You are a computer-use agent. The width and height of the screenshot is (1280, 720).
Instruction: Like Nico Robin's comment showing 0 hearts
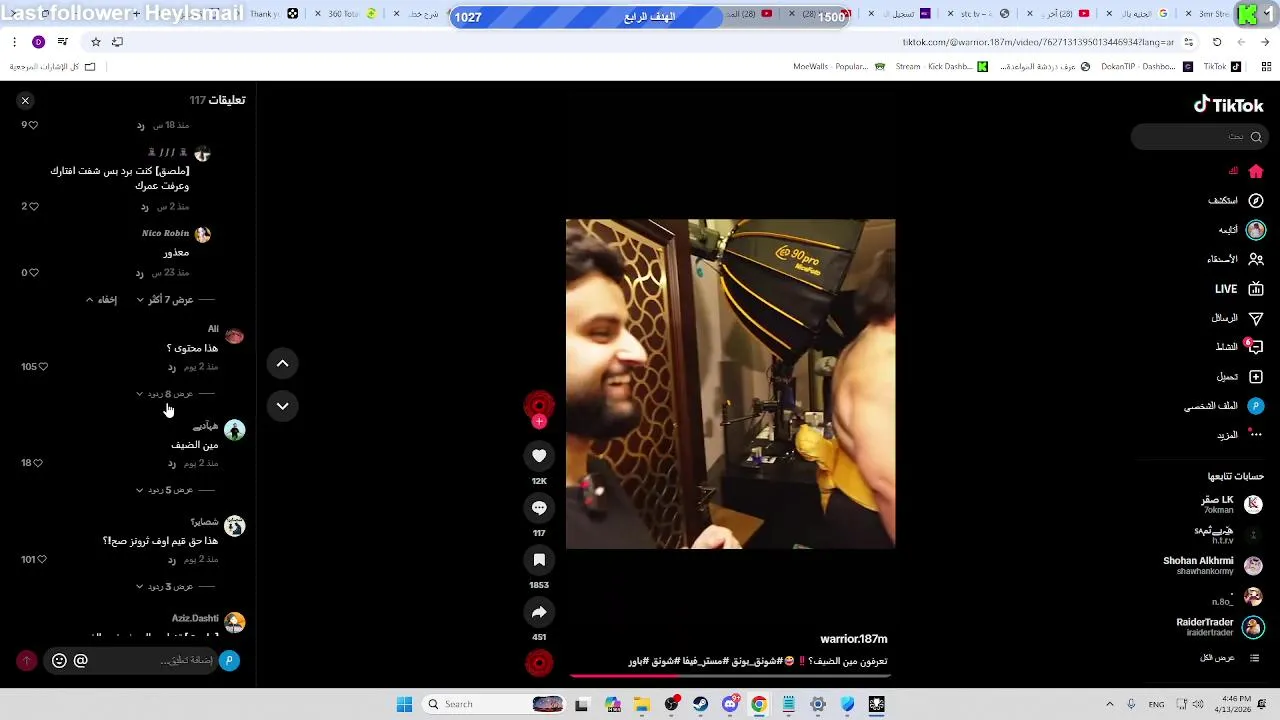(x=33, y=272)
